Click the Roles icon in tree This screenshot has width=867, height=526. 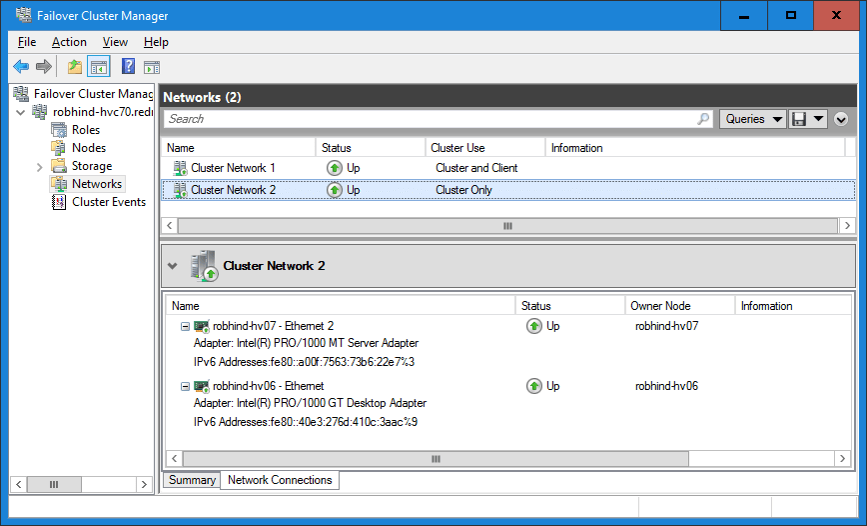point(59,130)
